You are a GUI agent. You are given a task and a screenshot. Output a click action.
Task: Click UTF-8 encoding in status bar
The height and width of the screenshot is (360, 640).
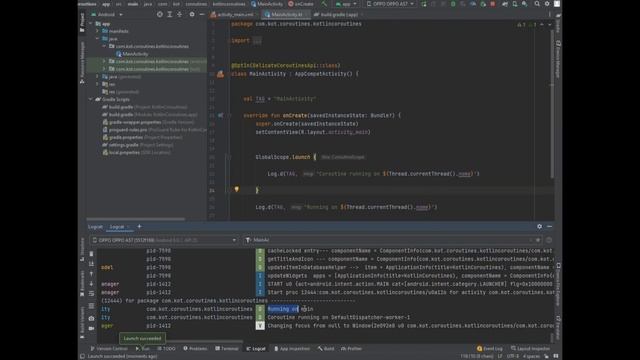coord(513,356)
